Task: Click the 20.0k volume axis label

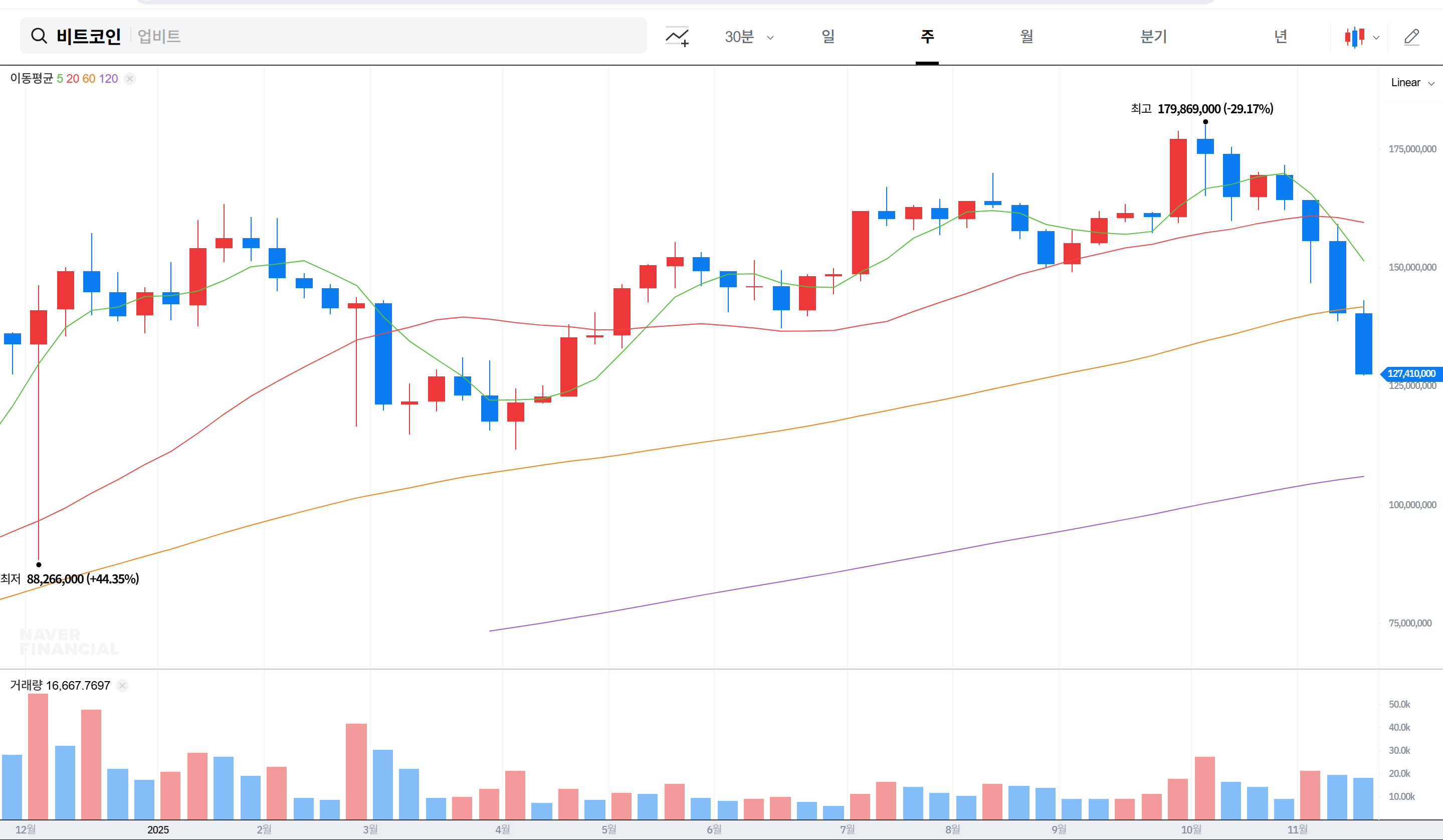Action: (x=1399, y=773)
